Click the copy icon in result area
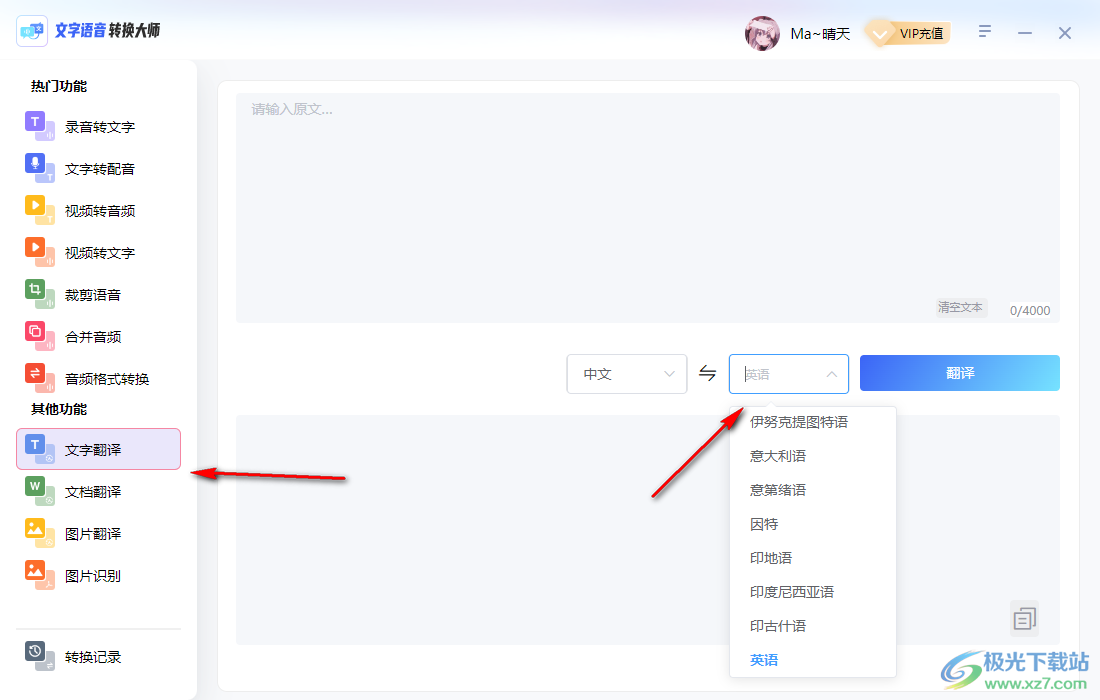1100x700 pixels. click(x=1024, y=618)
